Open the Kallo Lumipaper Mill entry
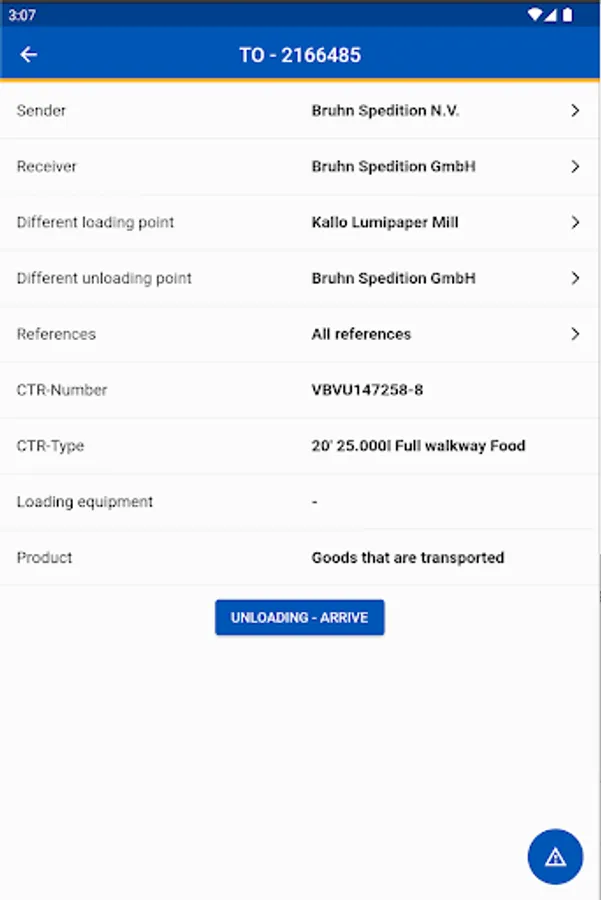 pyautogui.click(x=385, y=223)
